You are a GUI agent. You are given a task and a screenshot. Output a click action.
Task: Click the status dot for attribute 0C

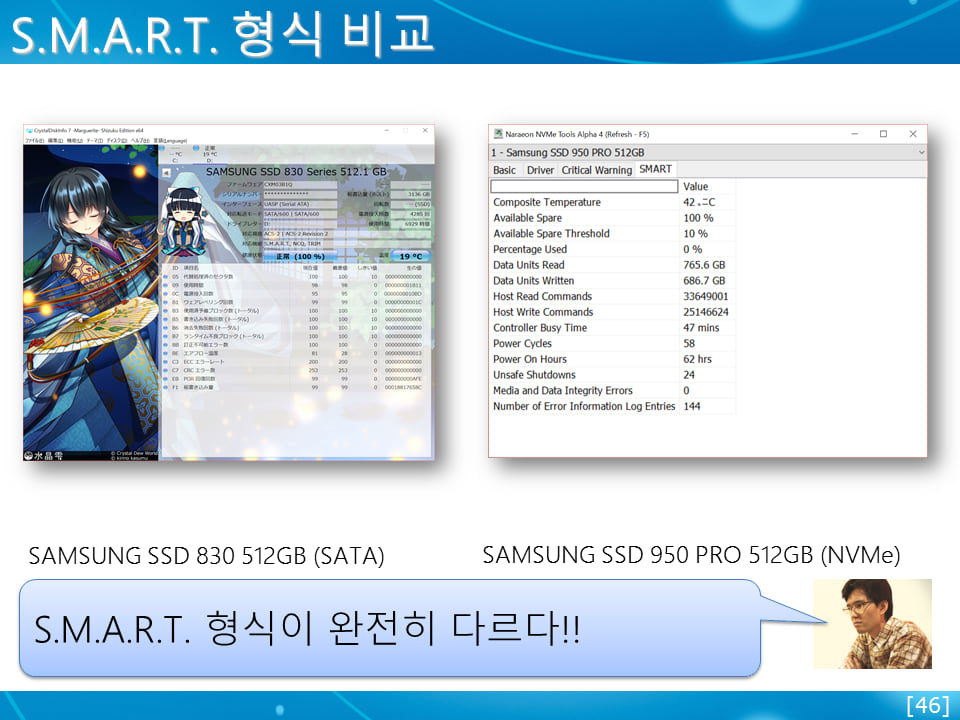coord(165,294)
